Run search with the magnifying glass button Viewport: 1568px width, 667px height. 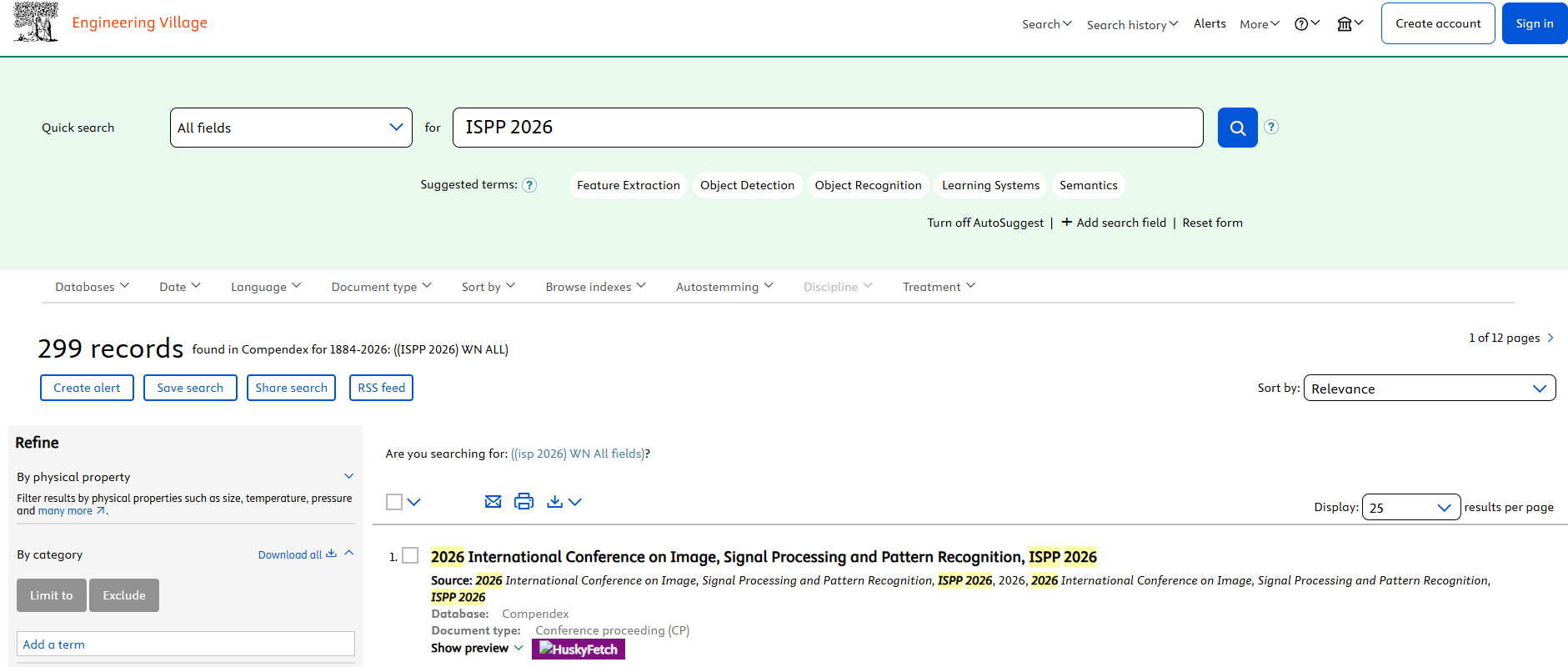pos(1238,128)
